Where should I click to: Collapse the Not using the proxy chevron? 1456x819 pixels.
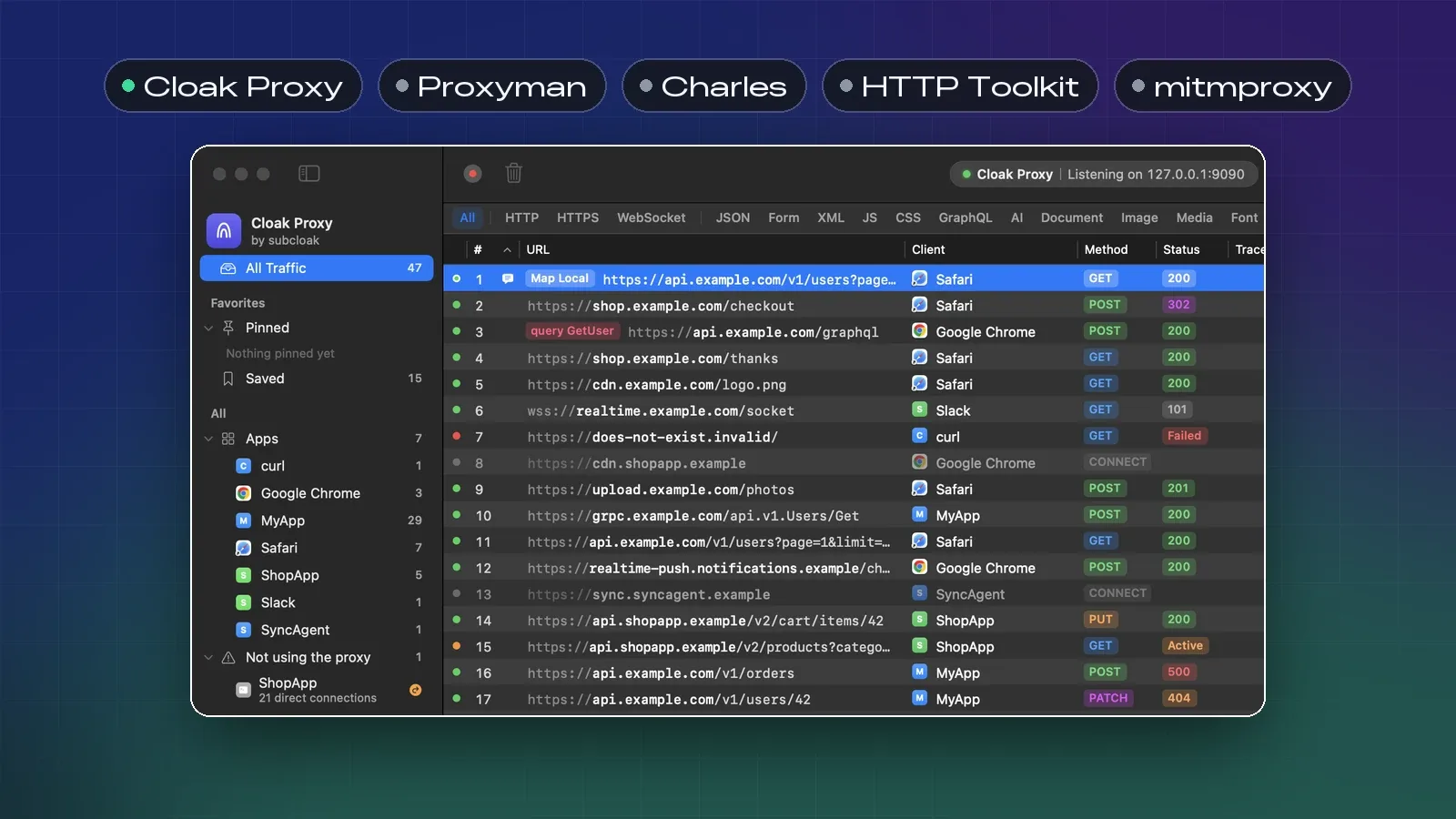(208, 657)
